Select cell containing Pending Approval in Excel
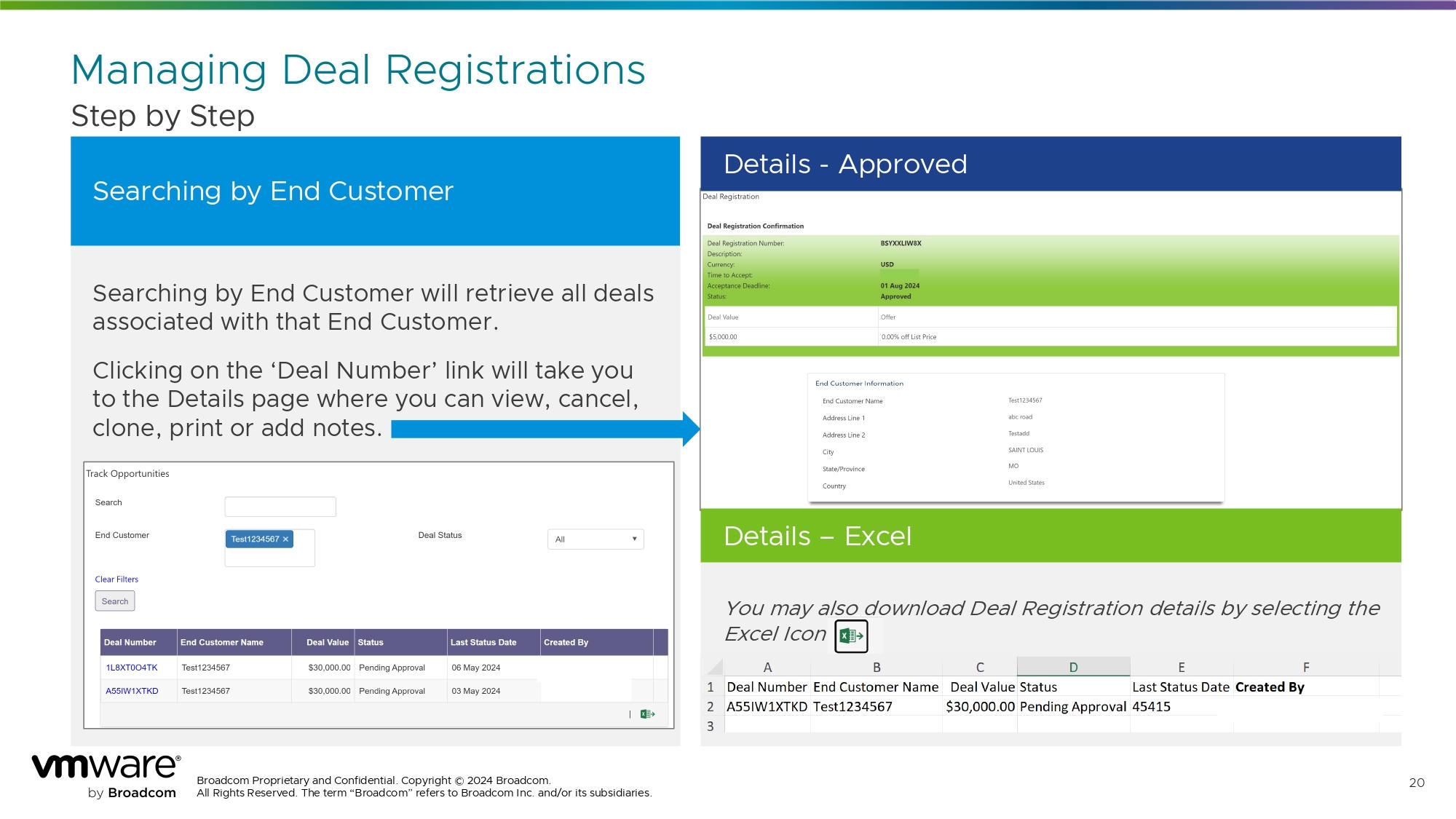 (x=1072, y=706)
